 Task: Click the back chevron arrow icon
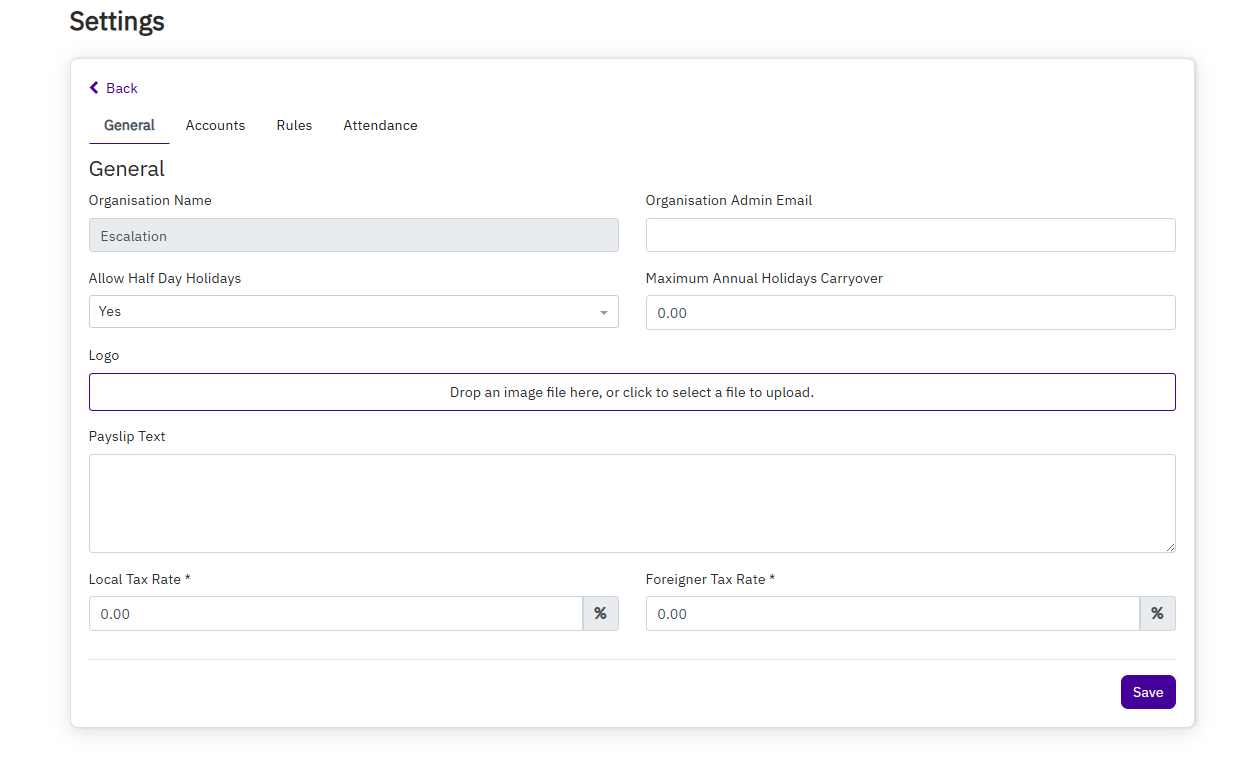pyautogui.click(x=94, y=88)
